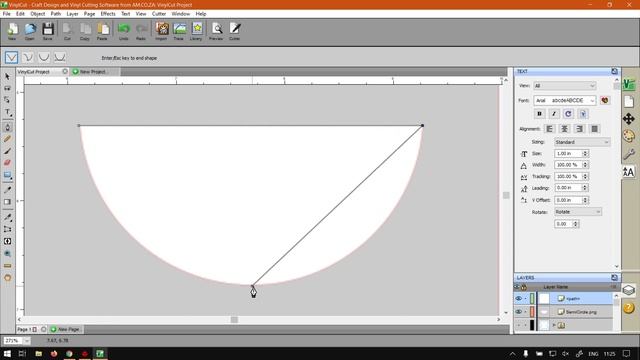Image resolution: width=640 pixels, height=360 pixels.
Task: Click the Import toolbar icon
Action: click(x=162, y=31)
